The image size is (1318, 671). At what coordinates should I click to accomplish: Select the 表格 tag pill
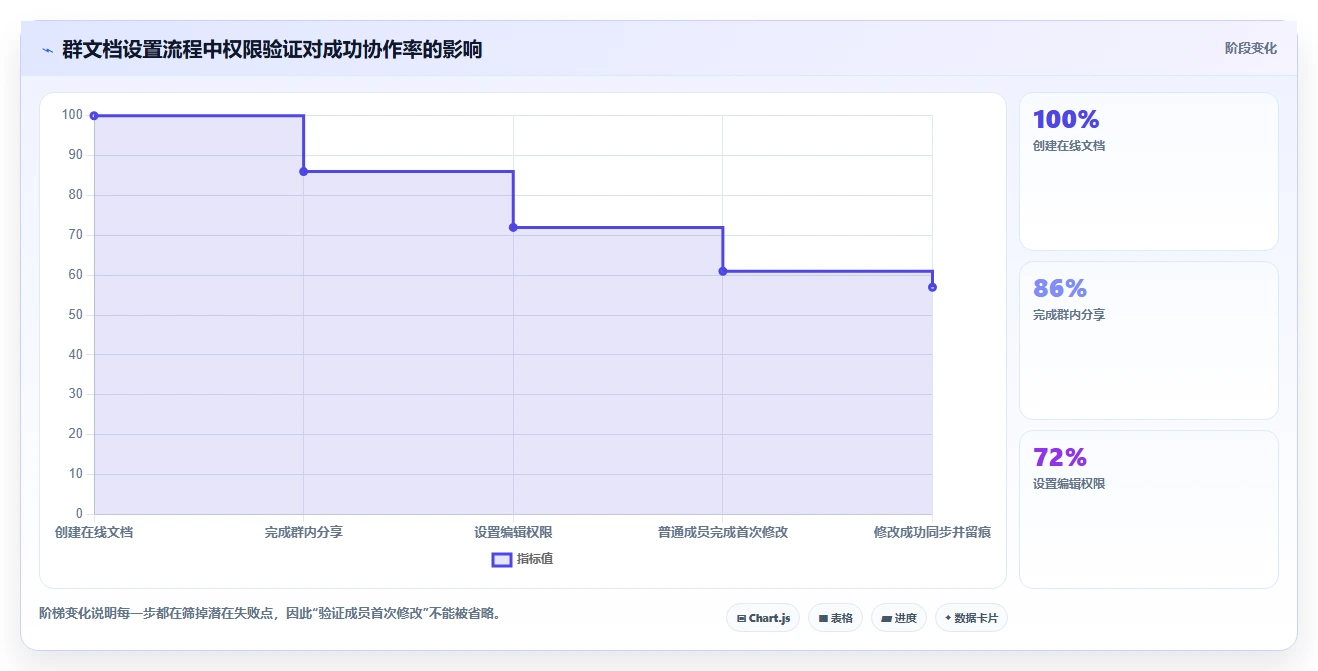[x=835, y=618]
